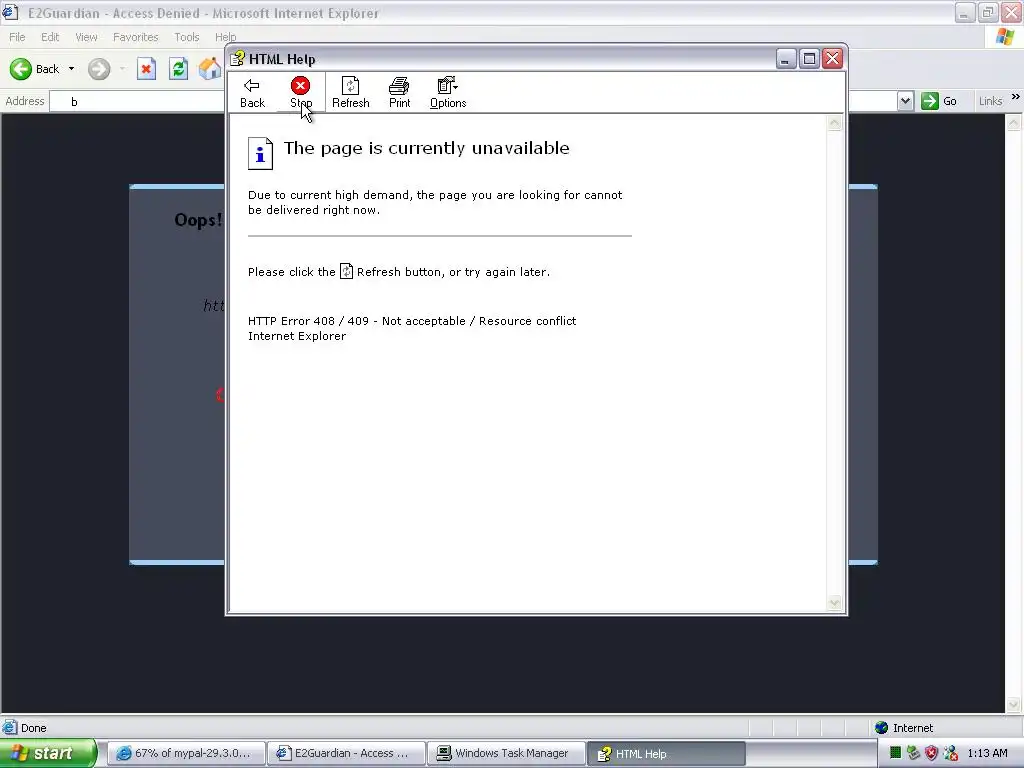Click the Done status bar page icon

click(x=9, y=728)
